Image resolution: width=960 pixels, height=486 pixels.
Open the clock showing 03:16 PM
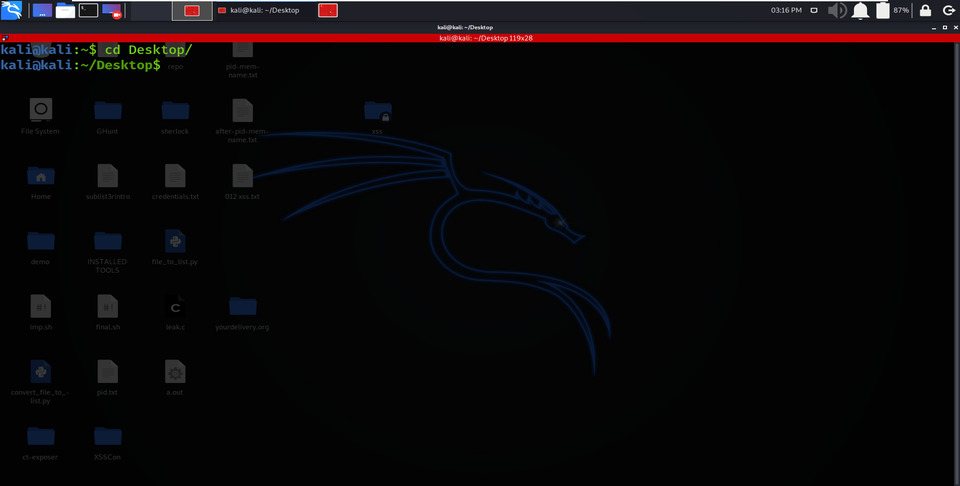pyautogui.click(x=786, y=10)
